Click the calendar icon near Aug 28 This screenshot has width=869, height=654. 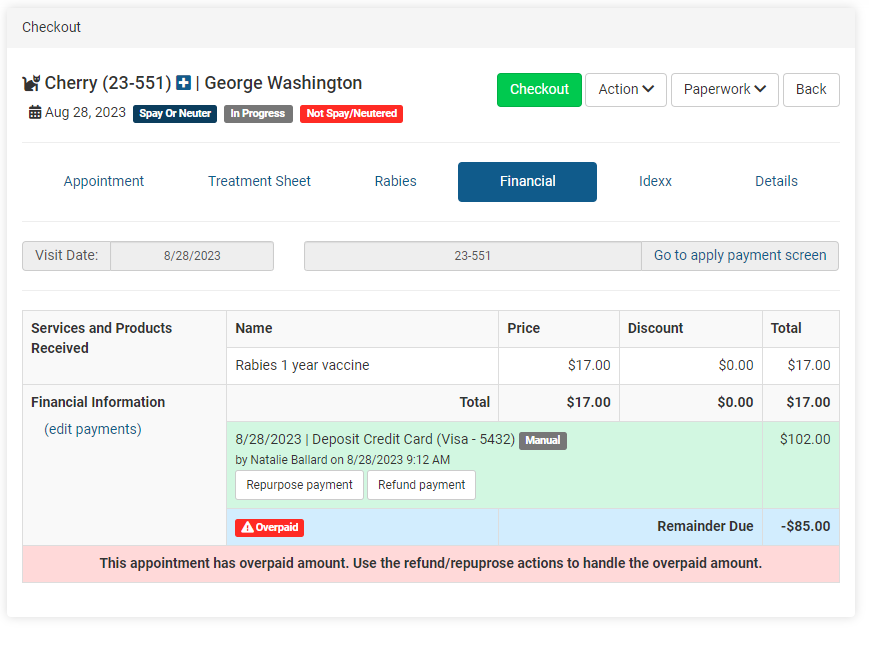(x=35, y=113)
